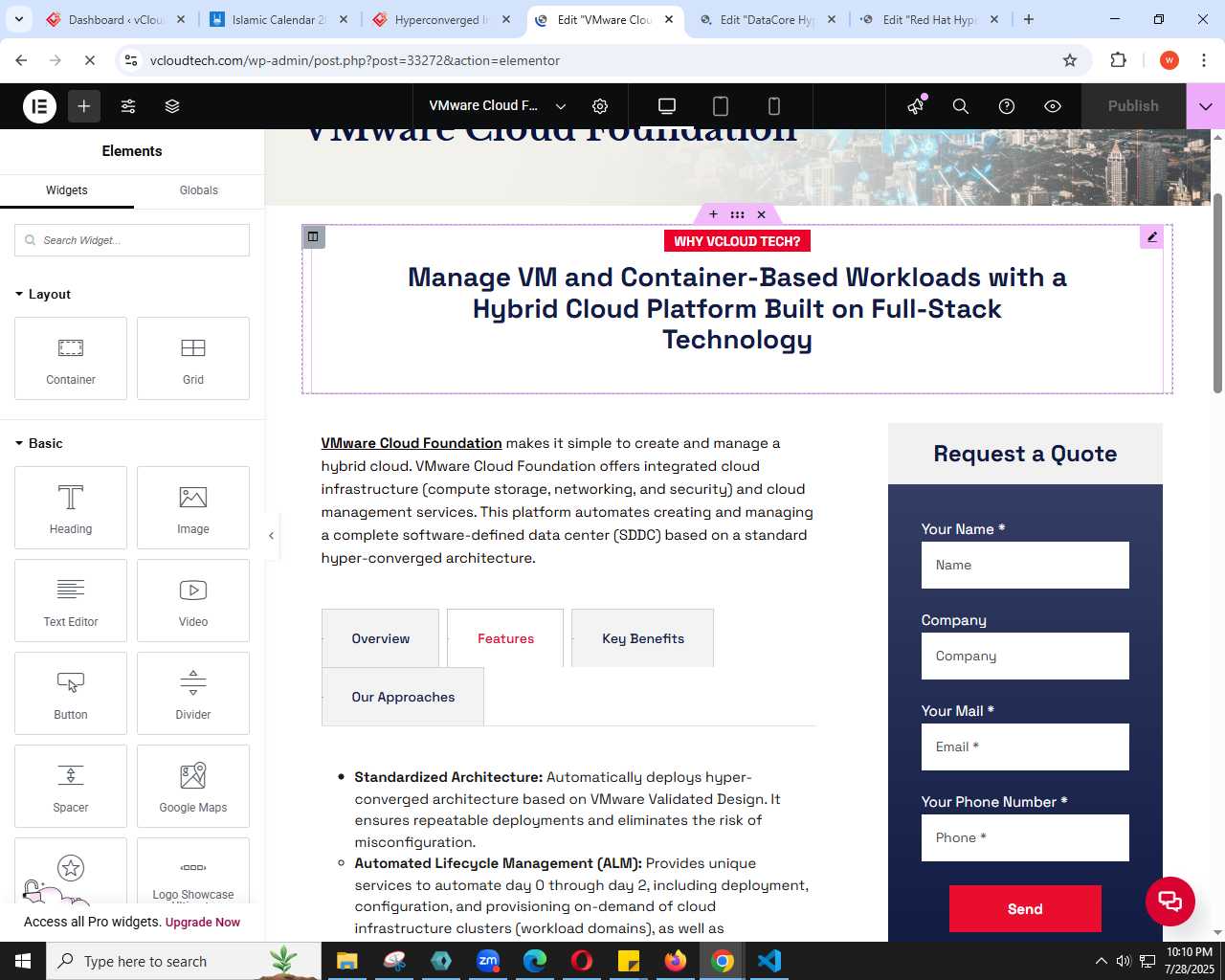Image resolution: width=1225 pixels, height=980 pixels.
Task: Open Zoom from the taskbar
Action: point(488,961)
